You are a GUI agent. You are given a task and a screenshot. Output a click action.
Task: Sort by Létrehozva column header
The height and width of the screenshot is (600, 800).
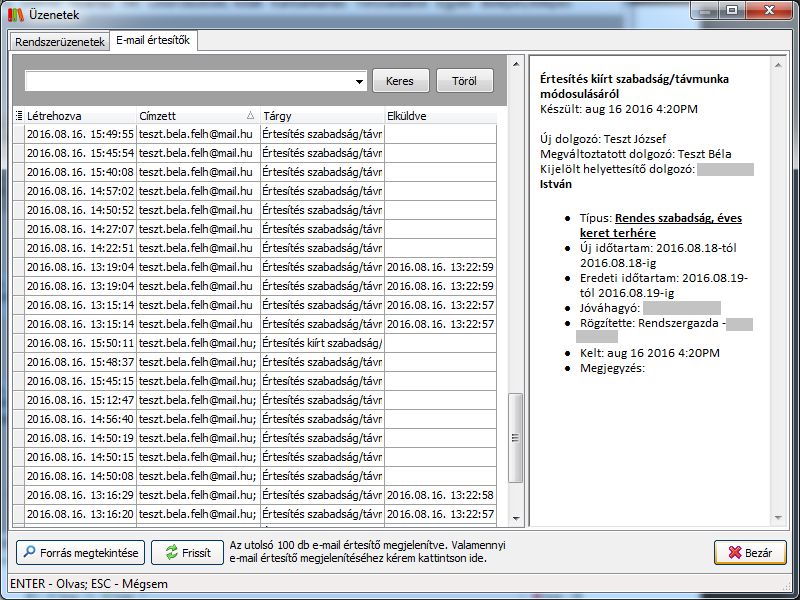point(80,116)
